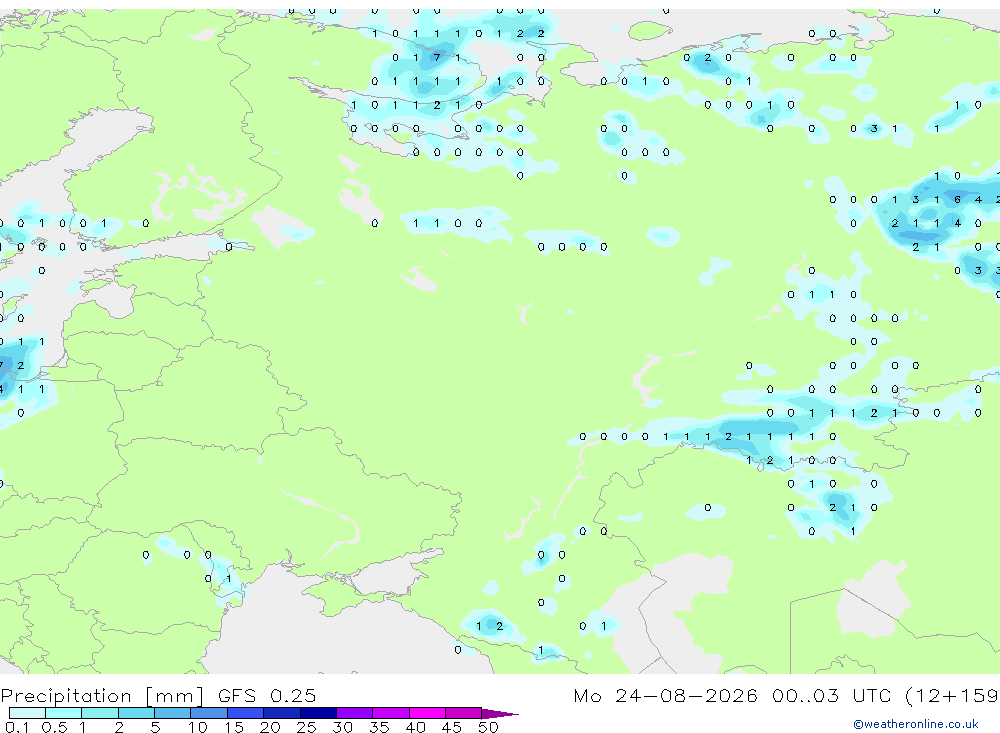Click the "25" legend scale label
The image size is (1000, 733).
[306, 727]
